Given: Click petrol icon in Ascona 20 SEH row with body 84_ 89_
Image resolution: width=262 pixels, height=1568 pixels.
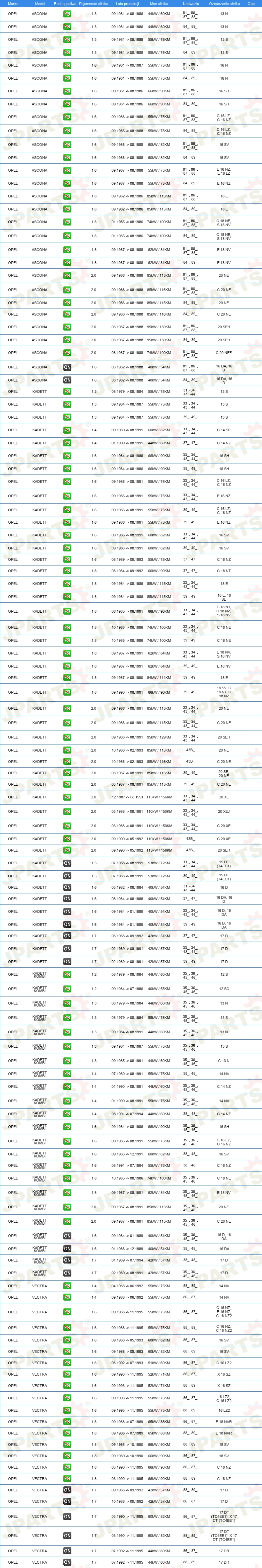Looking at the screenshot, I should [67, 340].
